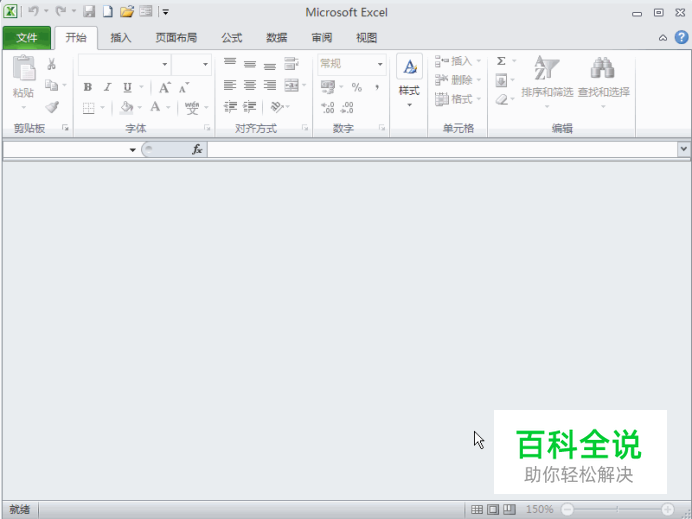Apply Comma style icon
This screenshot has width=692, height=519.
377,87
